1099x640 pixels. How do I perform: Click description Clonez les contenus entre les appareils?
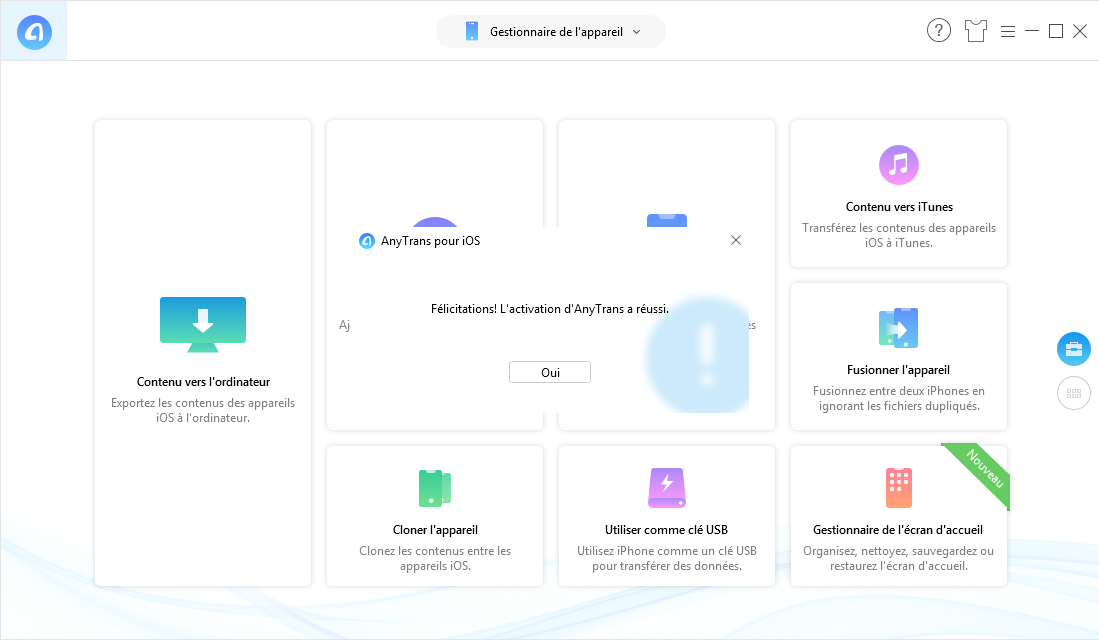(x=435, y=558)
